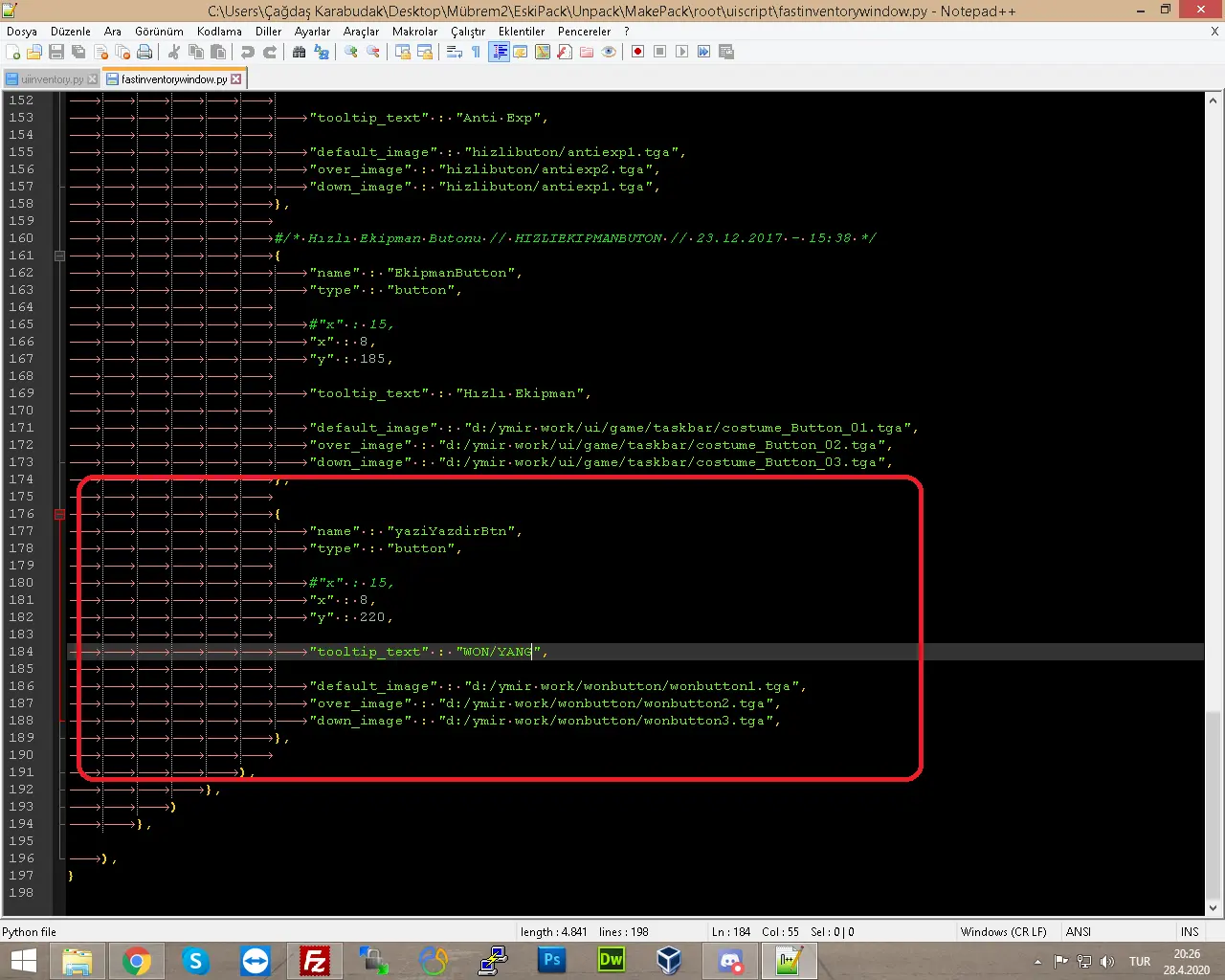Open Discord from the taskbar

730,961
